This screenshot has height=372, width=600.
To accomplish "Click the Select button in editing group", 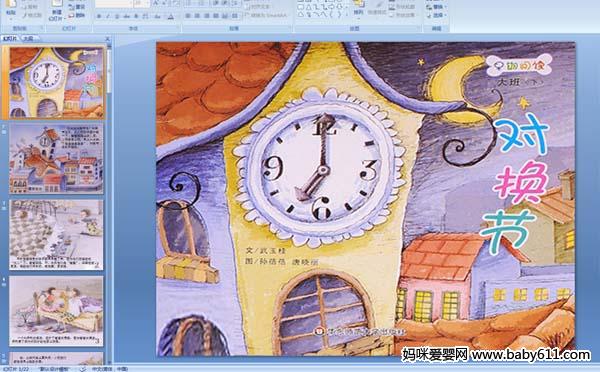I will tap(436, 15).
